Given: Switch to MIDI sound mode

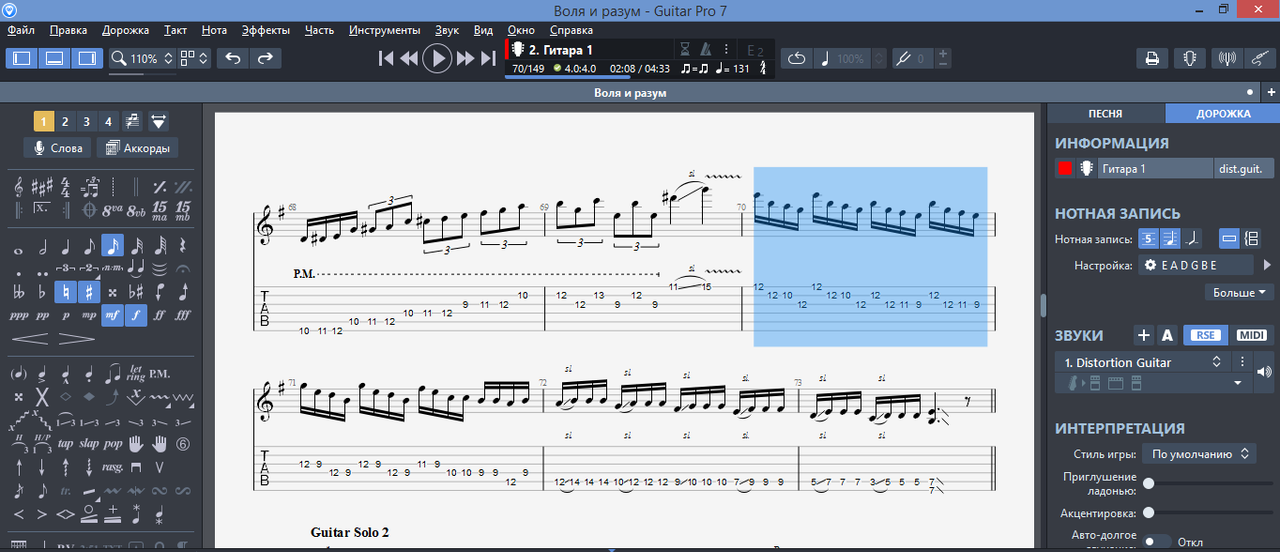Looking at the screenshot, I should [1251, 335].
